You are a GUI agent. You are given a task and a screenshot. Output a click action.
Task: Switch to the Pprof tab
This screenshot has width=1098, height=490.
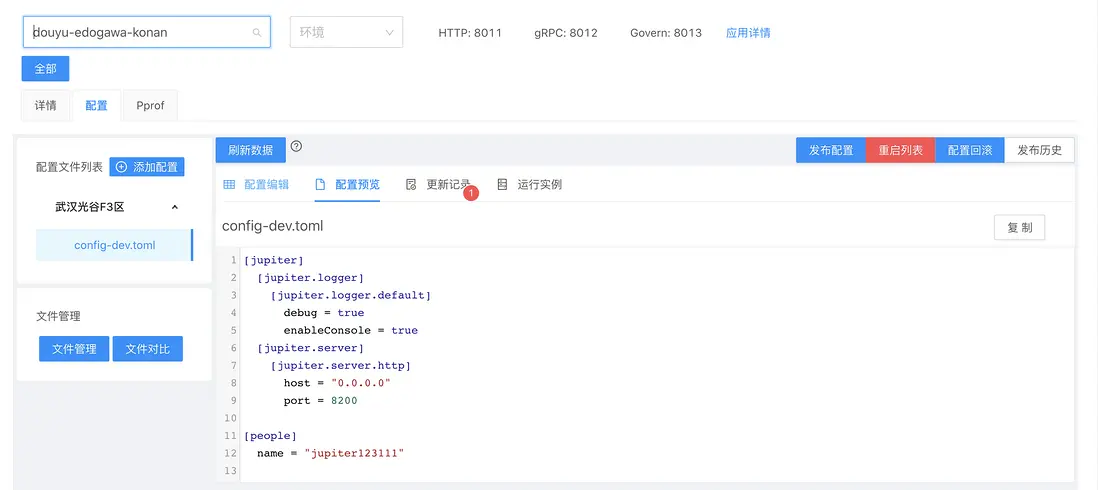(151, 106)
